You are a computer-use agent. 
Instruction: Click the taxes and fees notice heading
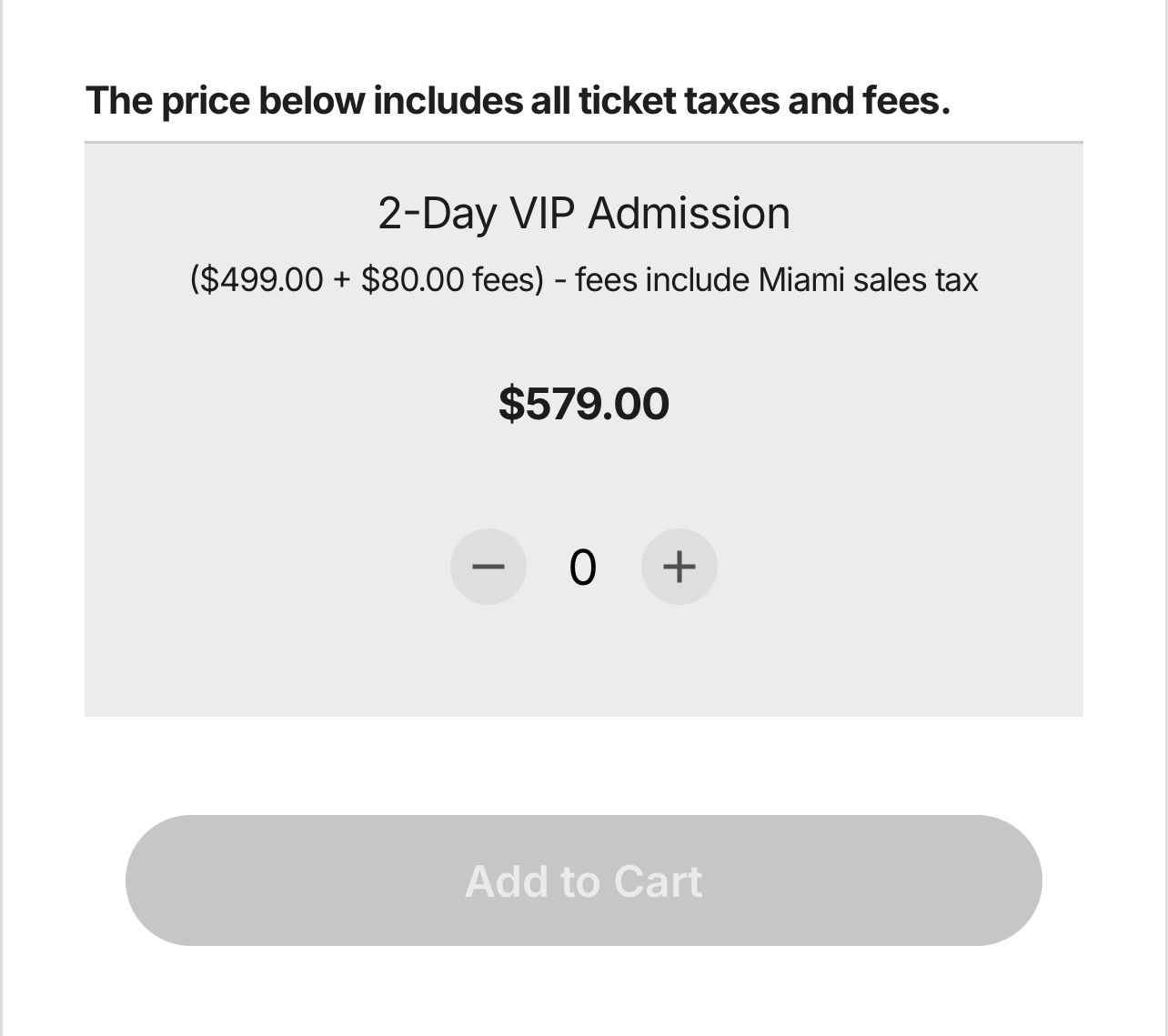click(519, 100)
